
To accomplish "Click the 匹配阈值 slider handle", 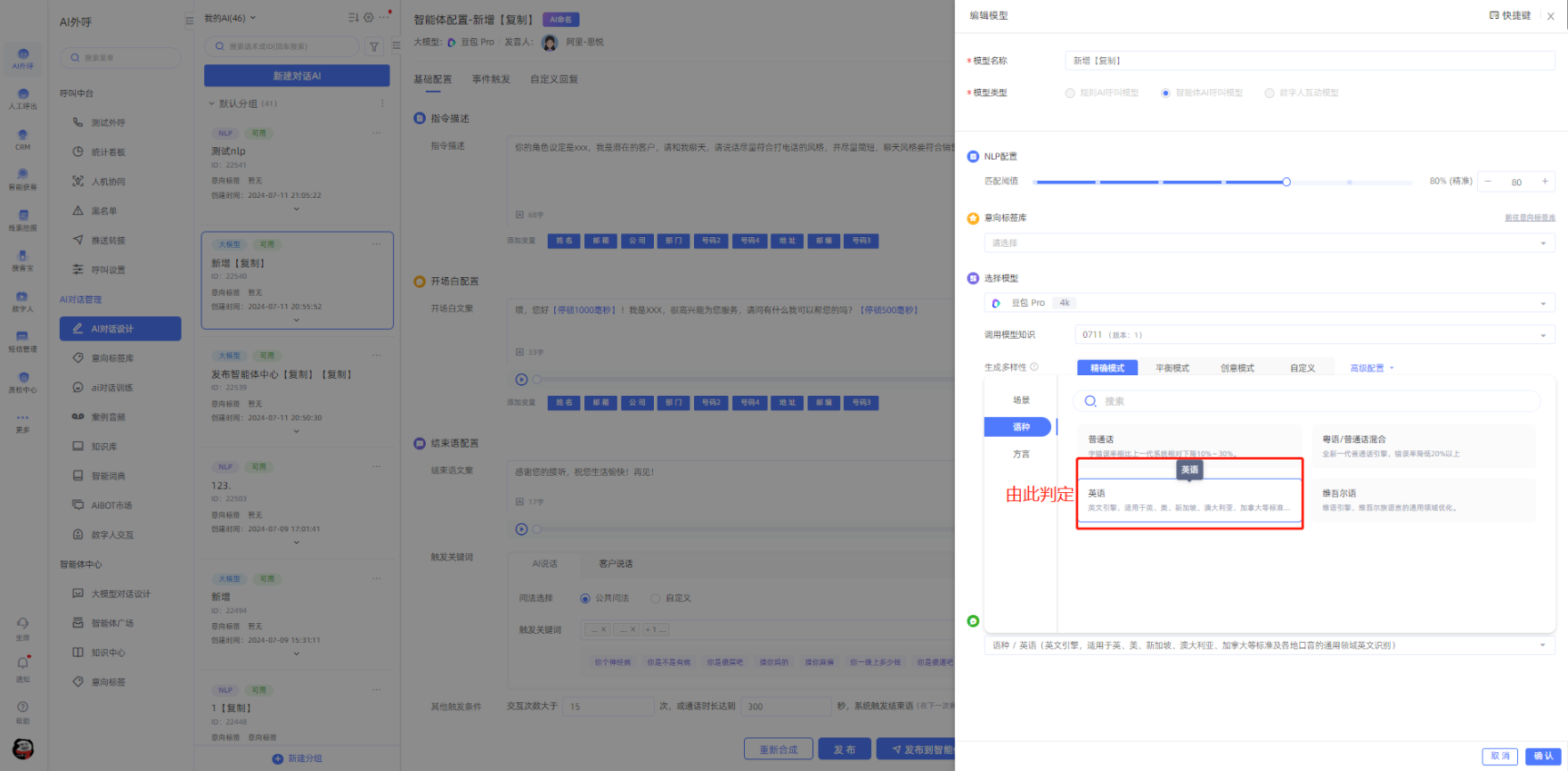I will coord(1286,182).
